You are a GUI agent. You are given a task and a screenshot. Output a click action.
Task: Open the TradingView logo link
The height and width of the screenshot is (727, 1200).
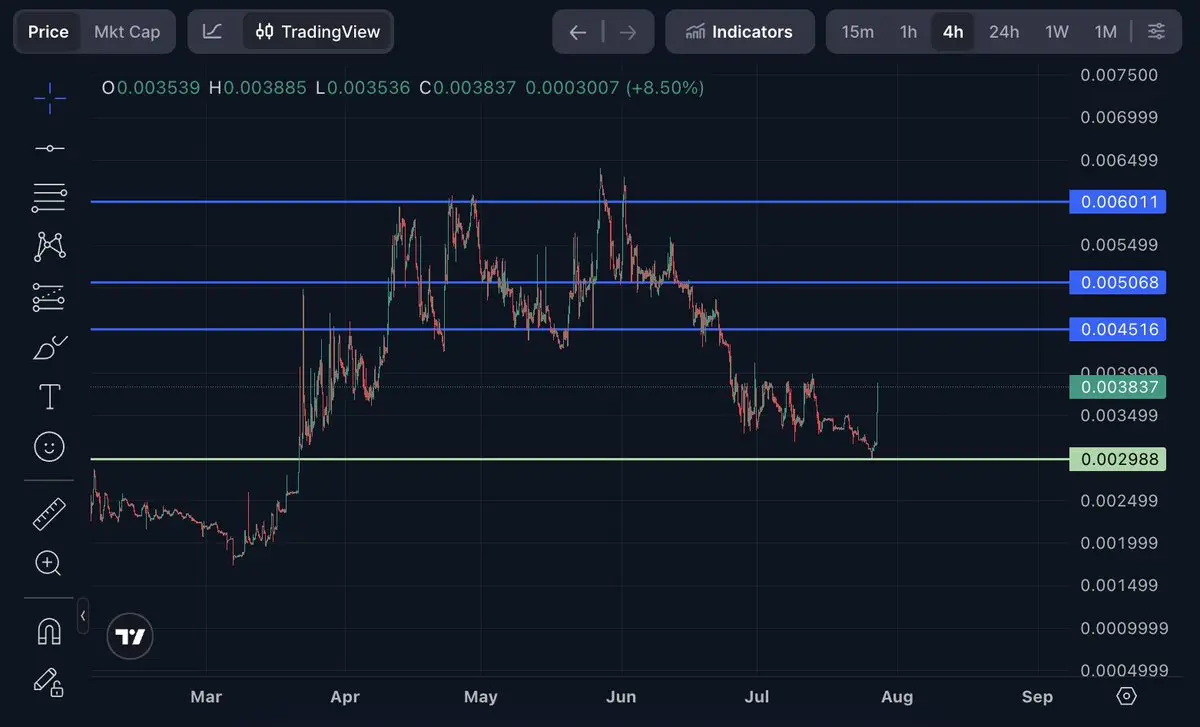[x=130, y=636]
